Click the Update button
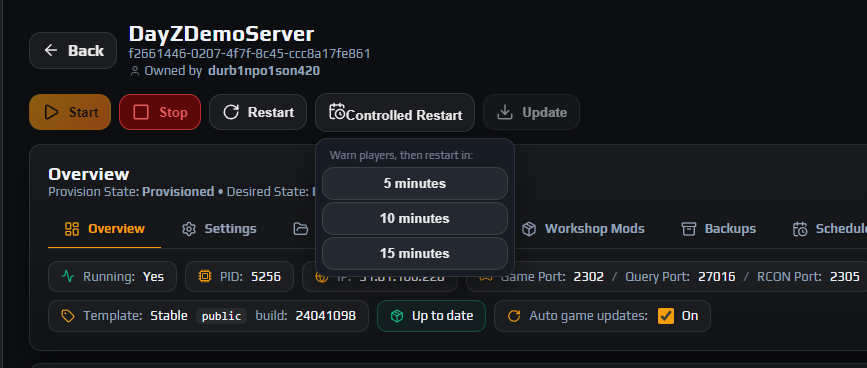This screenshot has height=368, width=867. 531,112
